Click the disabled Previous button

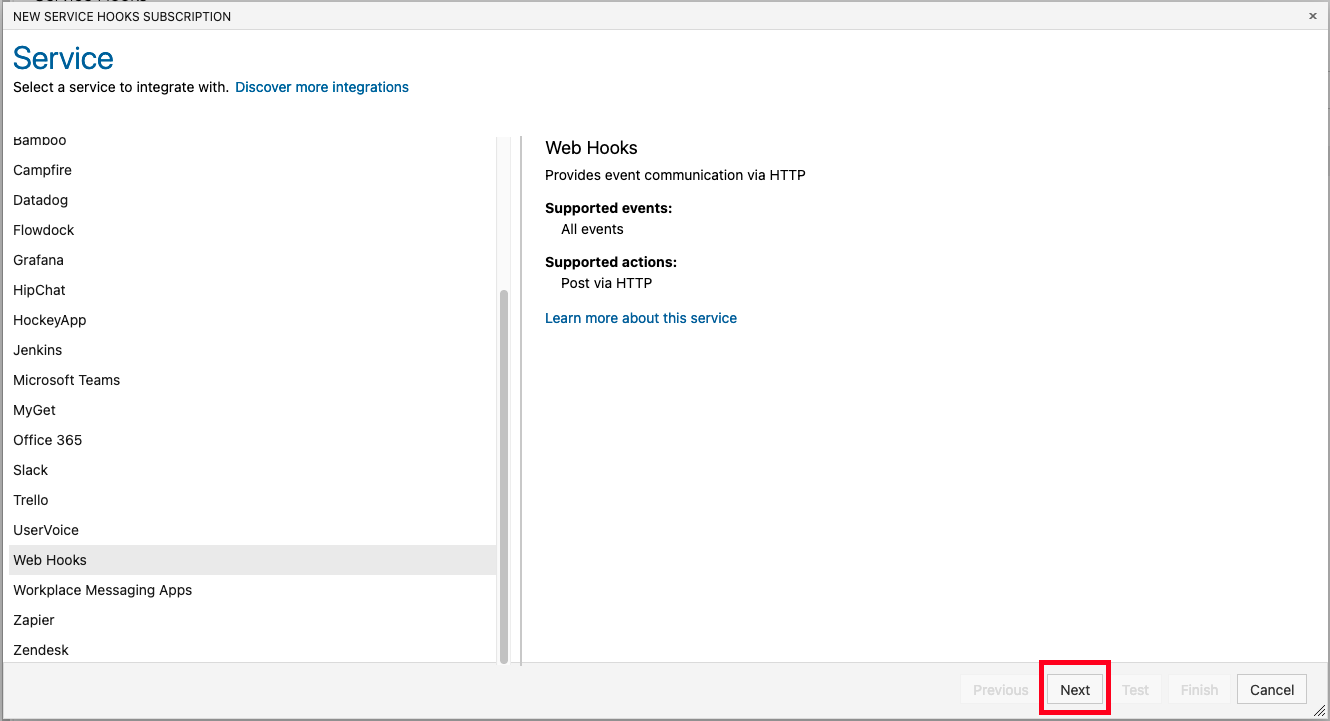pos(1000,690)
